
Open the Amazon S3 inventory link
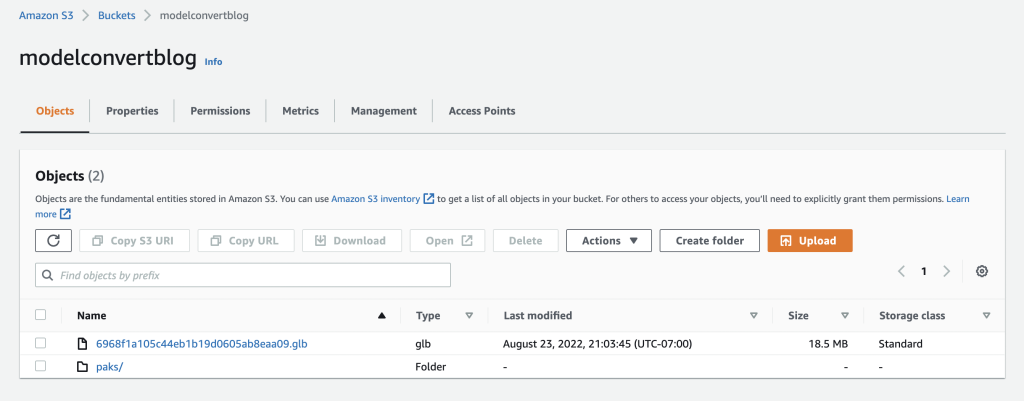(x=376, y=199)
